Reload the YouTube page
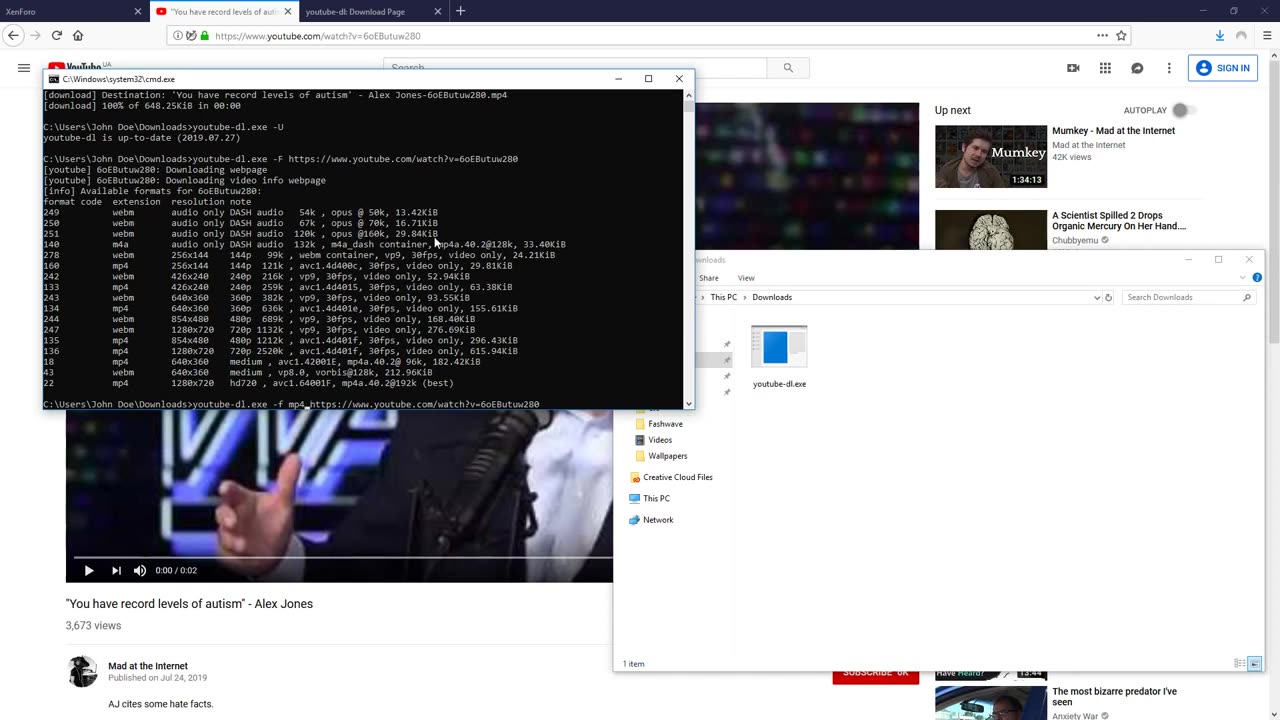Screen dimensions: 1280x720 (x=57, y=35)
